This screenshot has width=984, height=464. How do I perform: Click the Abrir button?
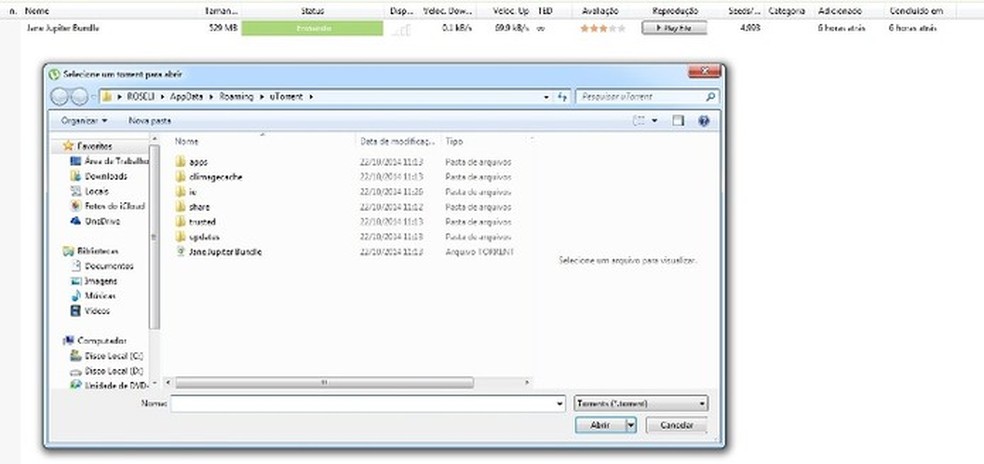tap(600, 426)
